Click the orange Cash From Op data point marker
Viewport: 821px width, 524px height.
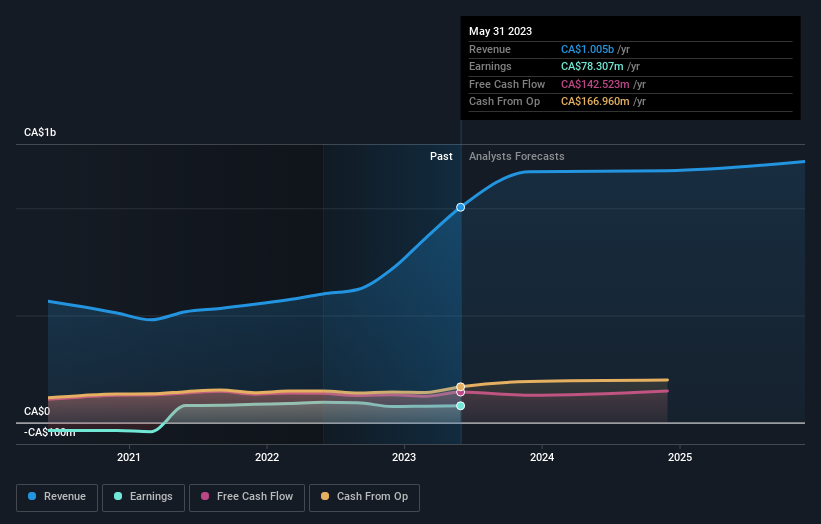460,387
